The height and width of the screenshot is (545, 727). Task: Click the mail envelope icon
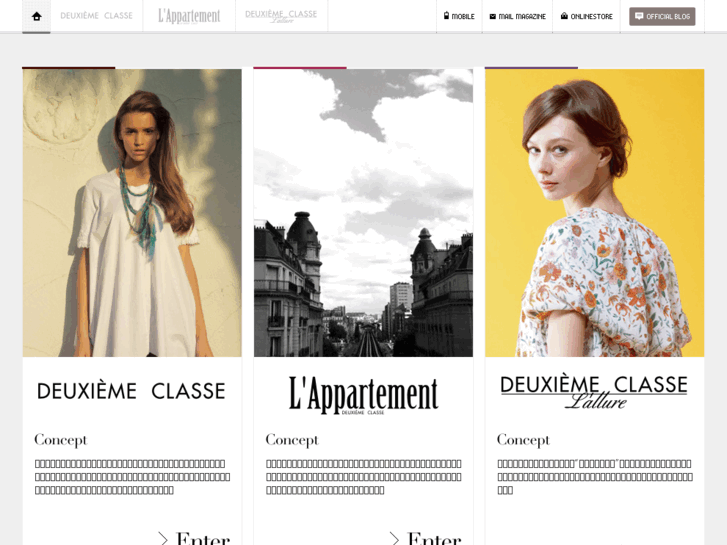(x=492, y=16)
